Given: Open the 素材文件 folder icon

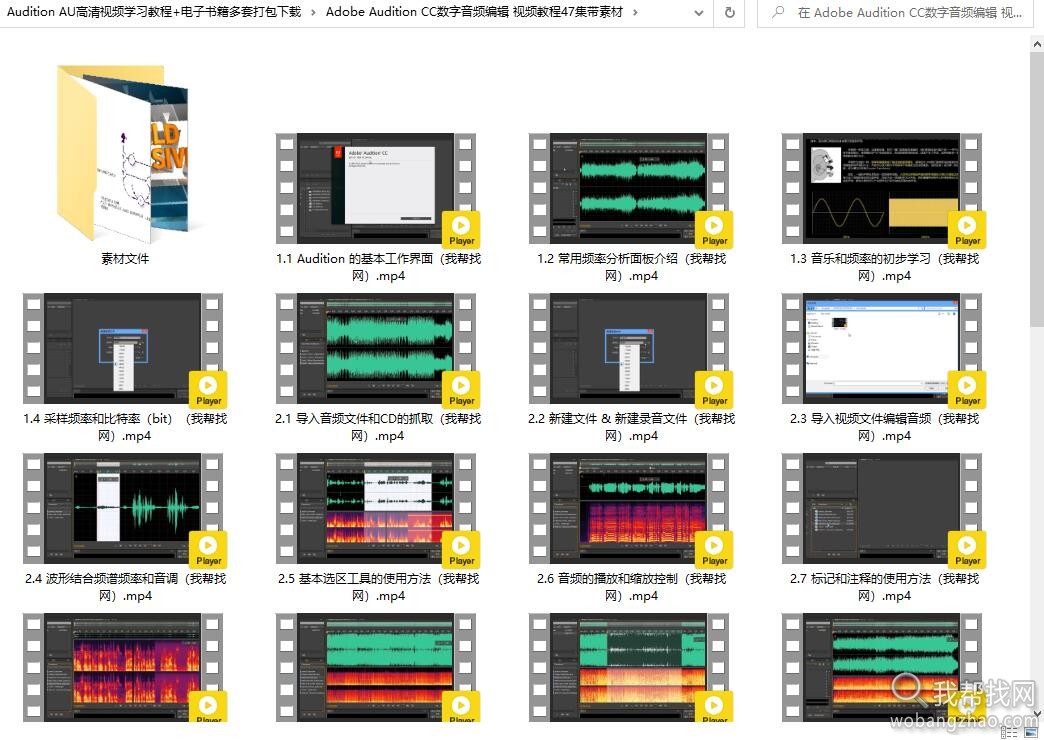Looking at the screenshot, I should tap(123, 153).
